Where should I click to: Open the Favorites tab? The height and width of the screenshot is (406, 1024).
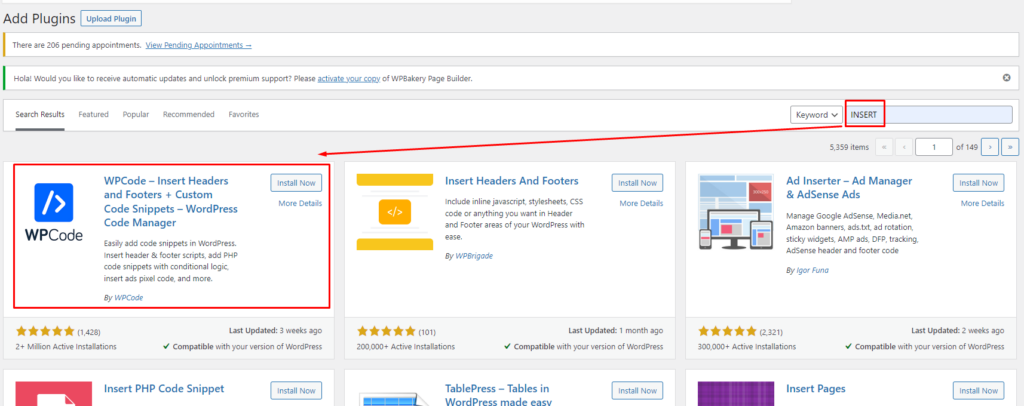click(243, 115)
